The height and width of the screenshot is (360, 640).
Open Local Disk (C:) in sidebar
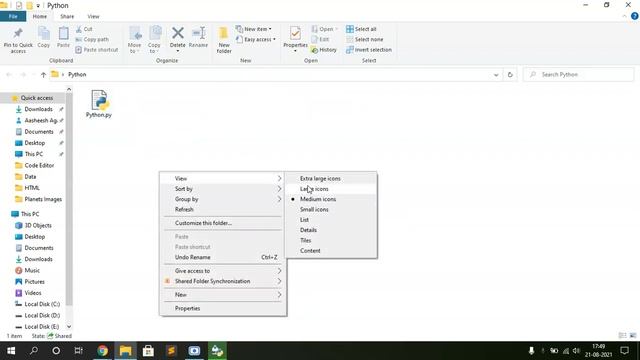click(42, 304)
